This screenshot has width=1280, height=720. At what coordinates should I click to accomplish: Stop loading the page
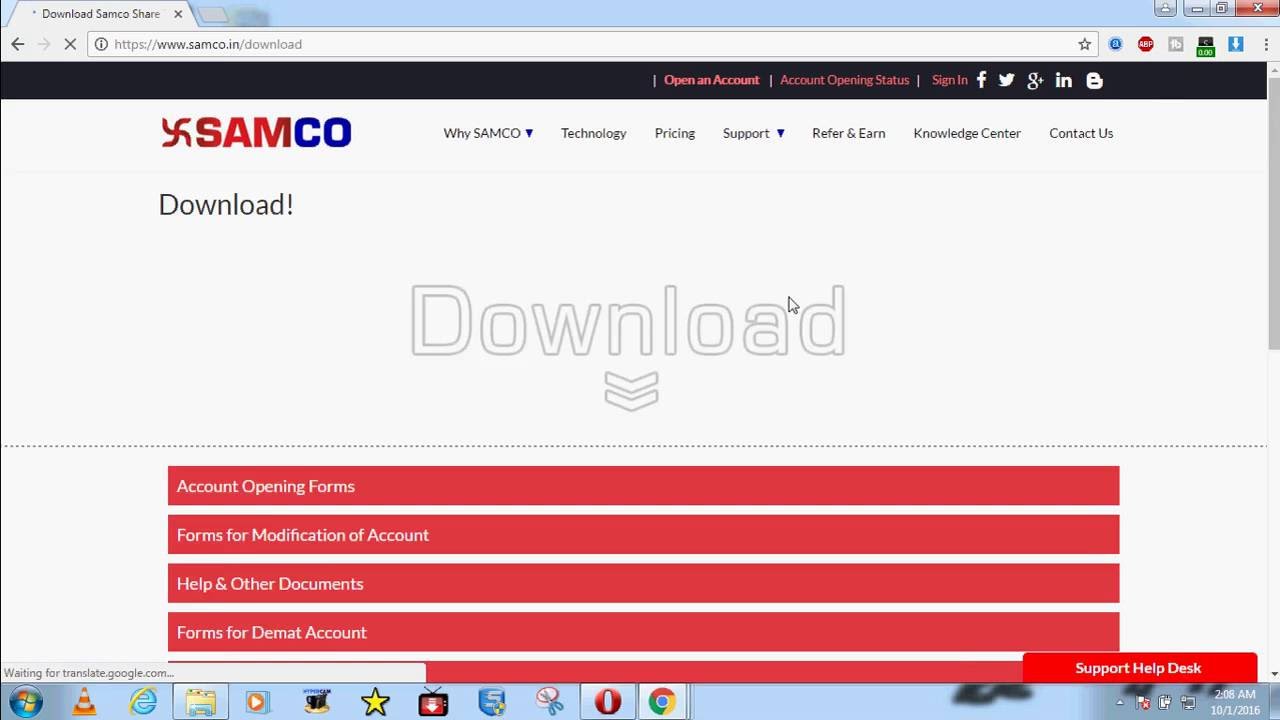(70, 44)
